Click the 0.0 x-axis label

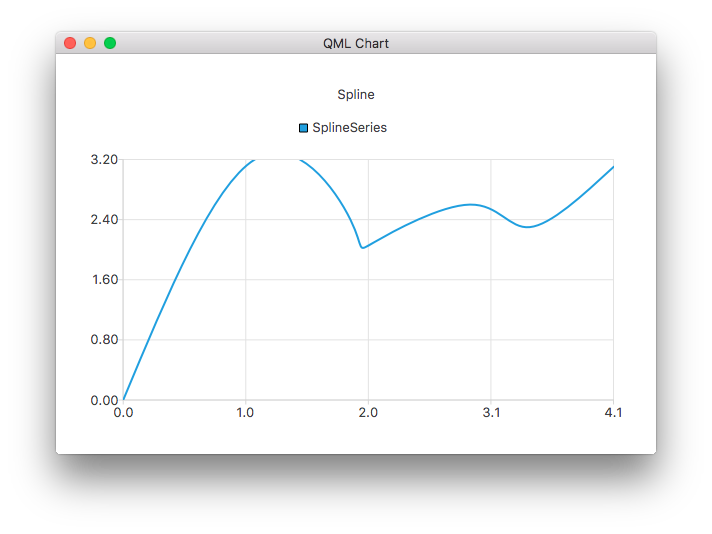[x=123, y=413]
